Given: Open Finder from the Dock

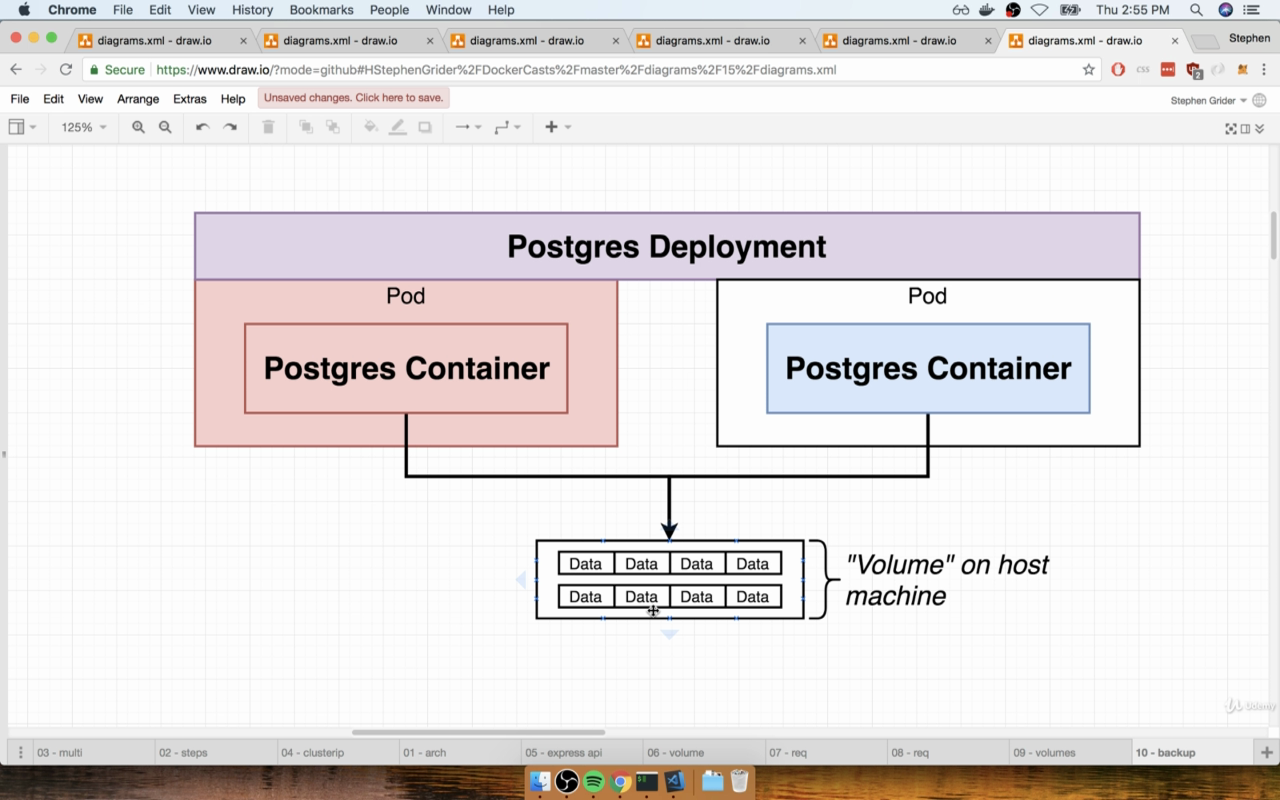Looking at the screenshot, I should point(540,781).
